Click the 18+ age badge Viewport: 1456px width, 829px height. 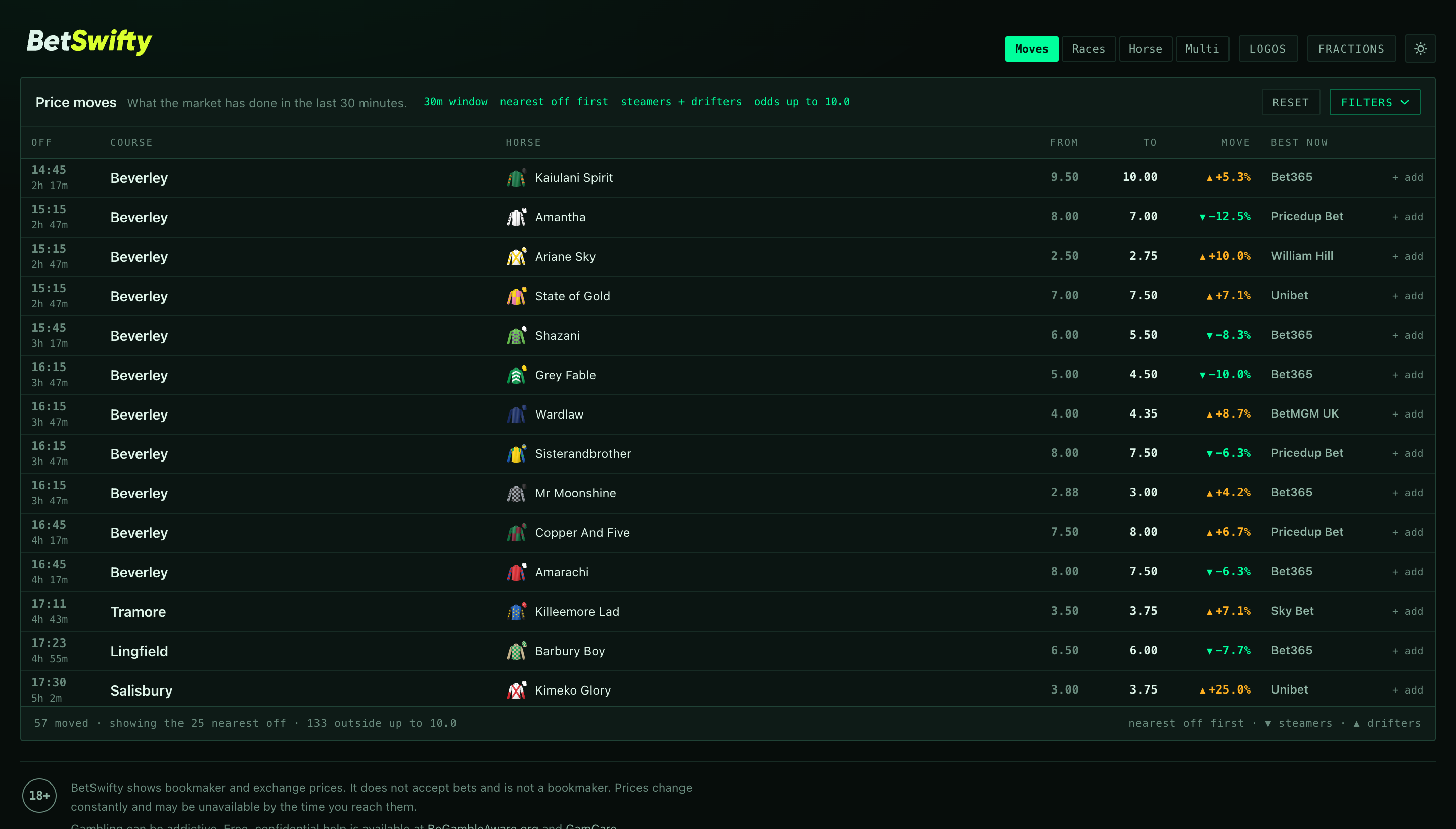pyautogui.click(x=39, y=796)
